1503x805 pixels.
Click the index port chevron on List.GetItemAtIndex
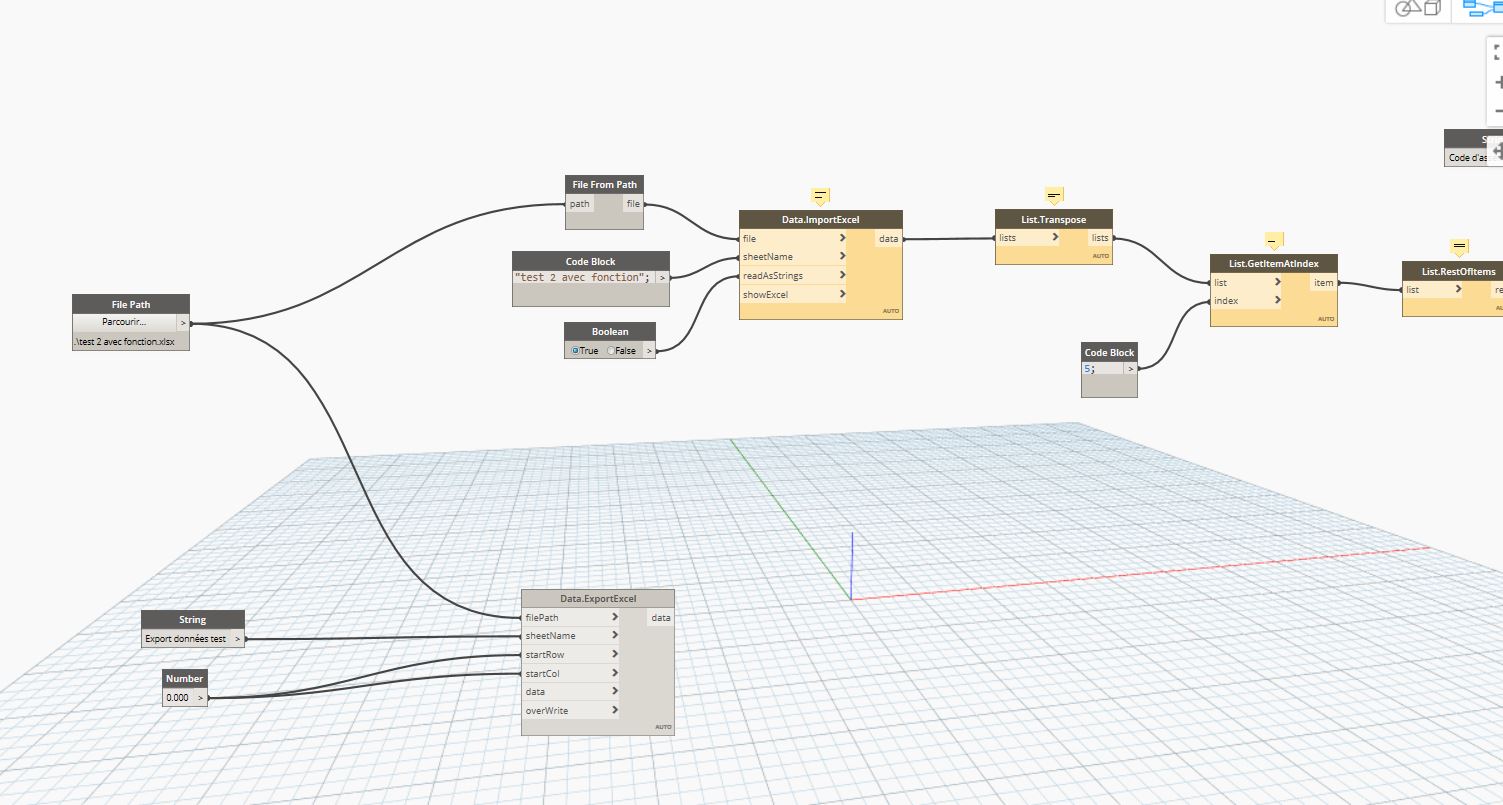(1278, 300)
